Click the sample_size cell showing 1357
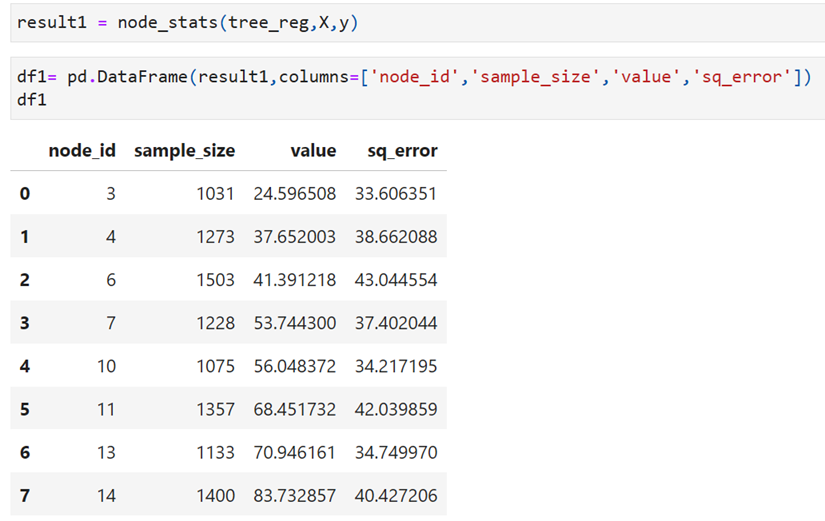The width and height of the screenshot is (825, 521). pyautogui.click(x=215, y=409)
